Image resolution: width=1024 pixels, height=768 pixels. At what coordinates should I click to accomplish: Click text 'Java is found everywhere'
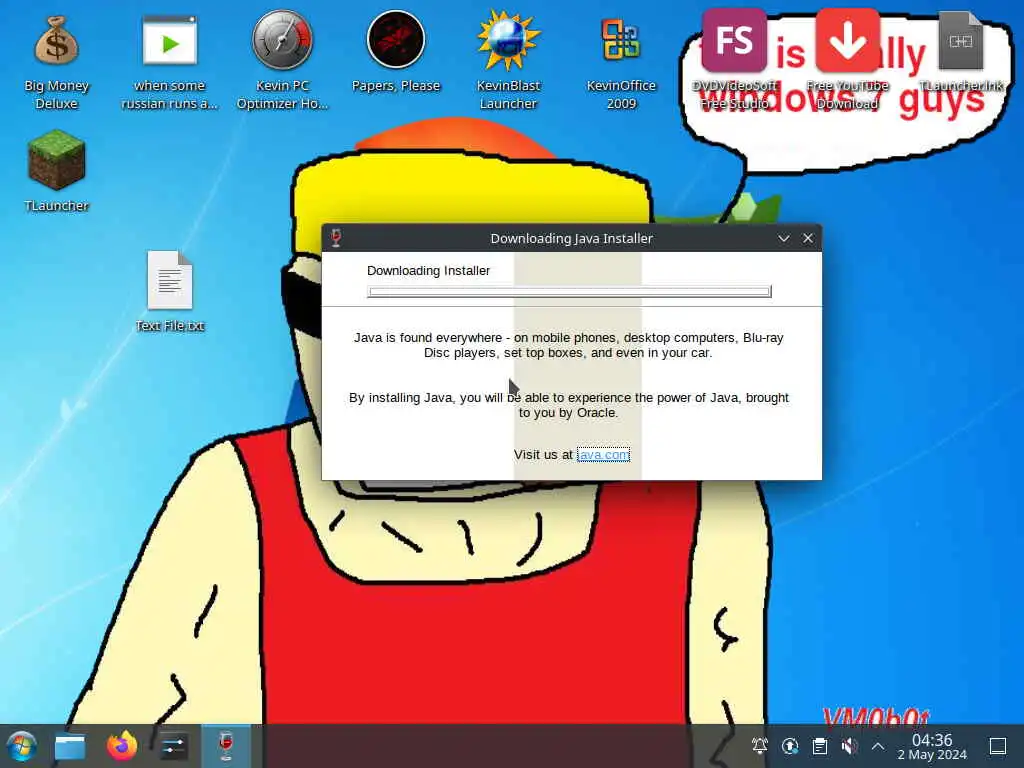point(428,338)
